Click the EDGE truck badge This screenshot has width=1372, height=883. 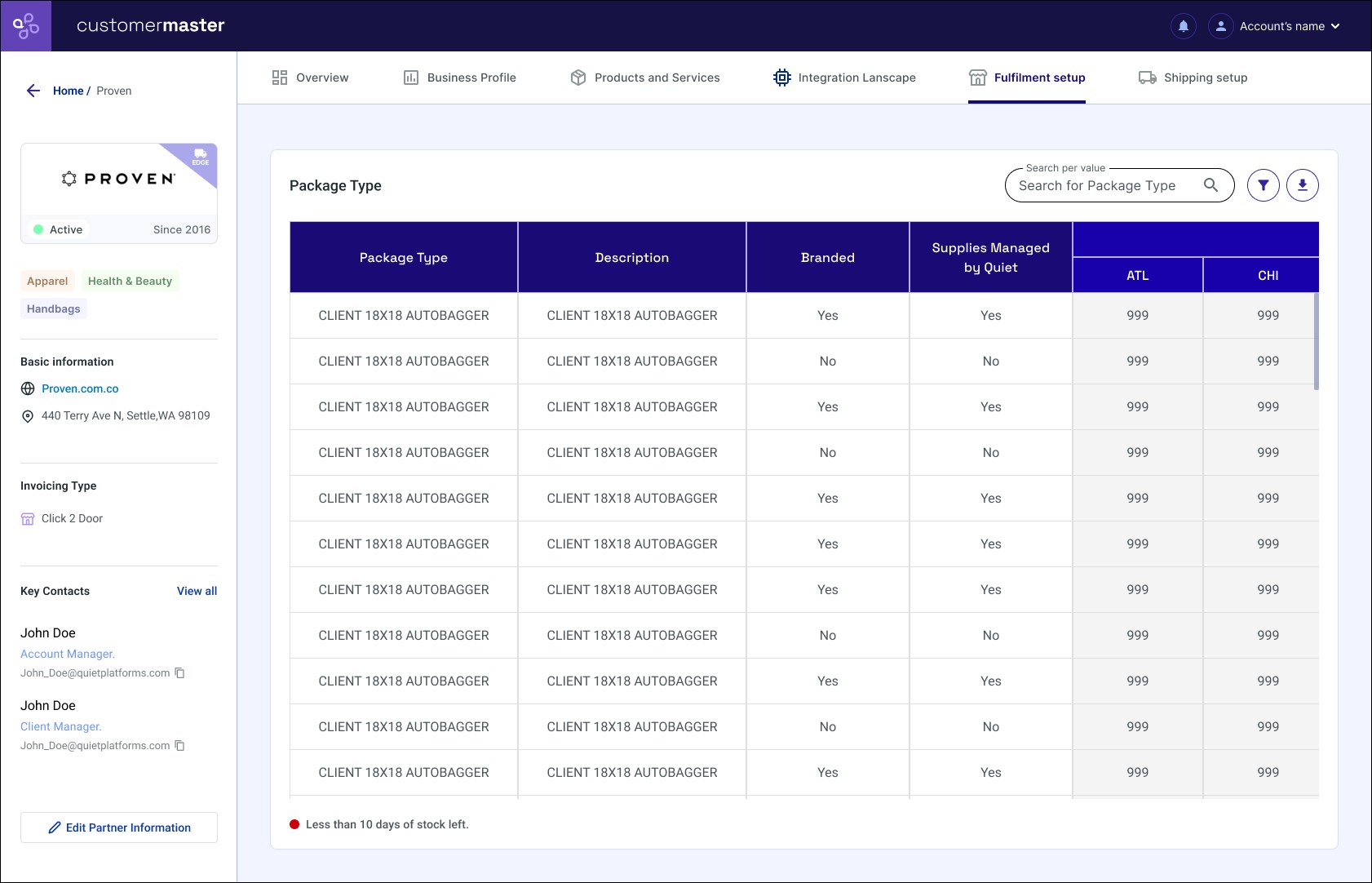tap(200, 157)
